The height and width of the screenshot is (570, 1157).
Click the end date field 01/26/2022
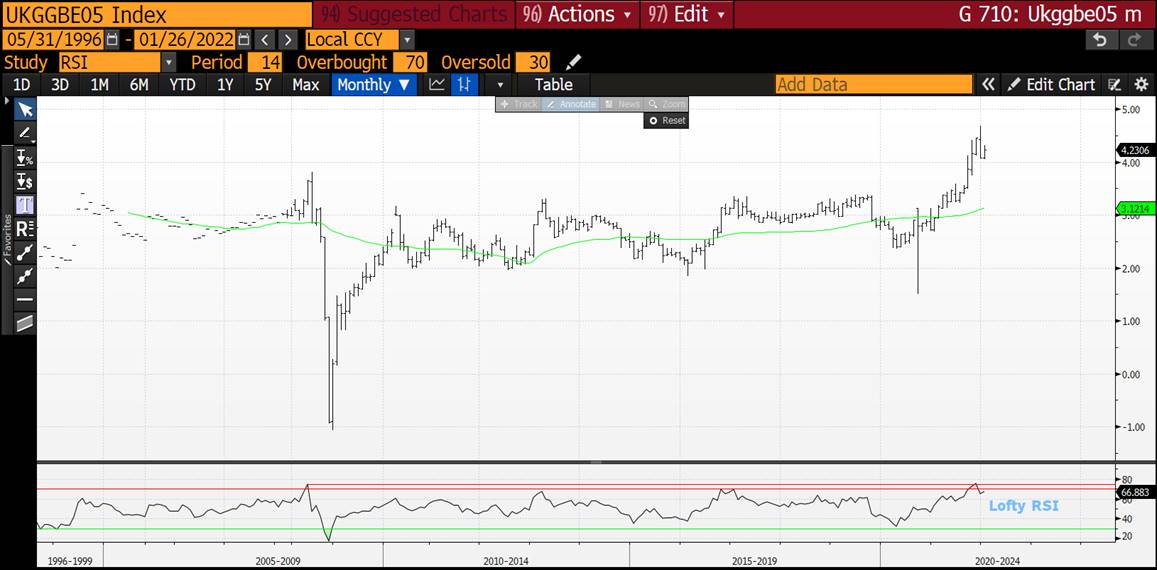click(x=186, y=39)
